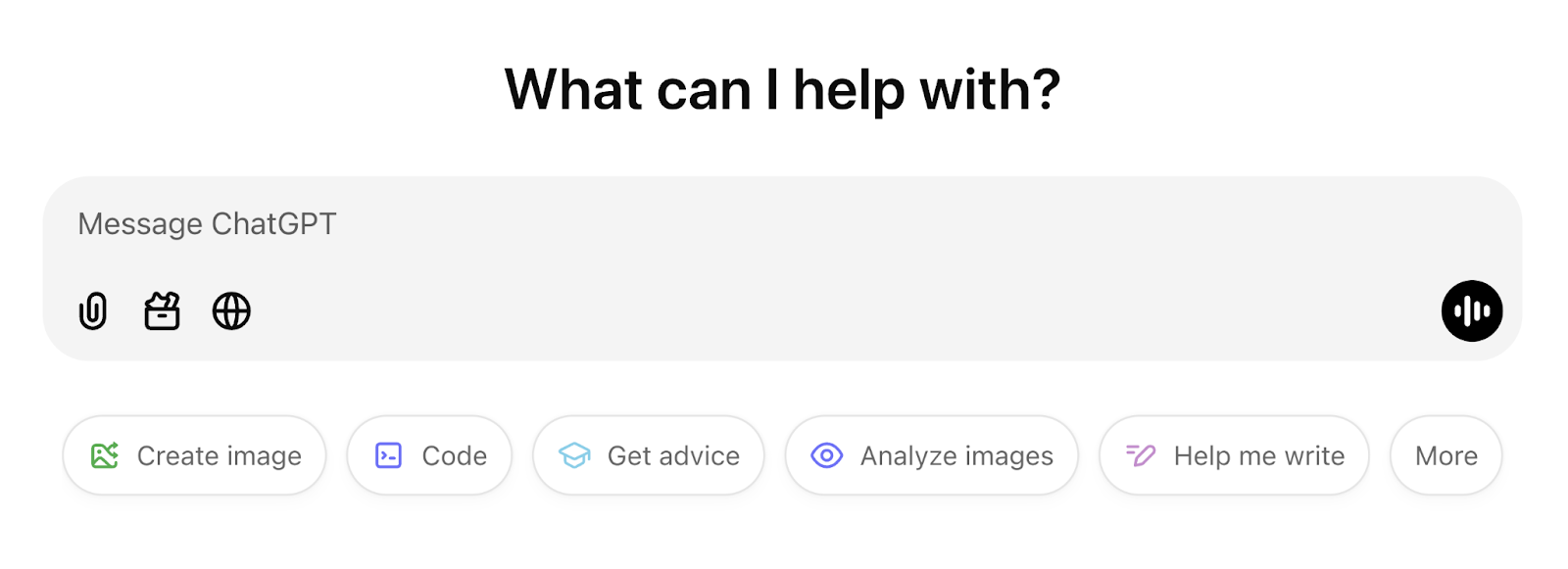Image resolution: width=1568 pixels, height=569 pixels.
Task: Tap the voice mode waveform icon
Action: point(1472,311)
